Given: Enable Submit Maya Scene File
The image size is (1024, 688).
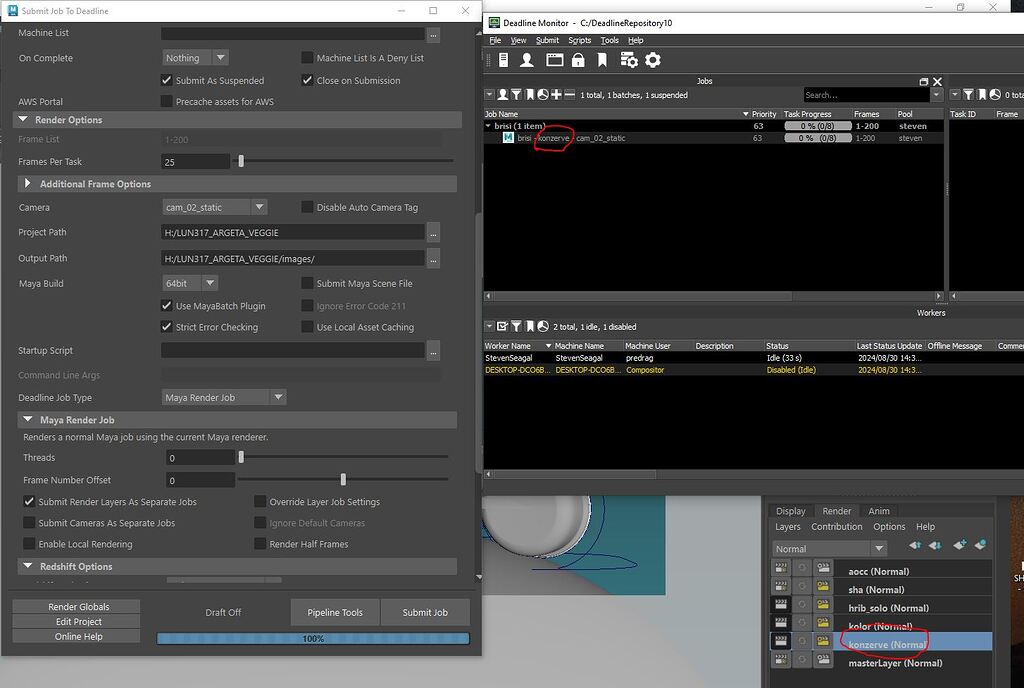Looking at the screenshot, I should pos(308,284).
